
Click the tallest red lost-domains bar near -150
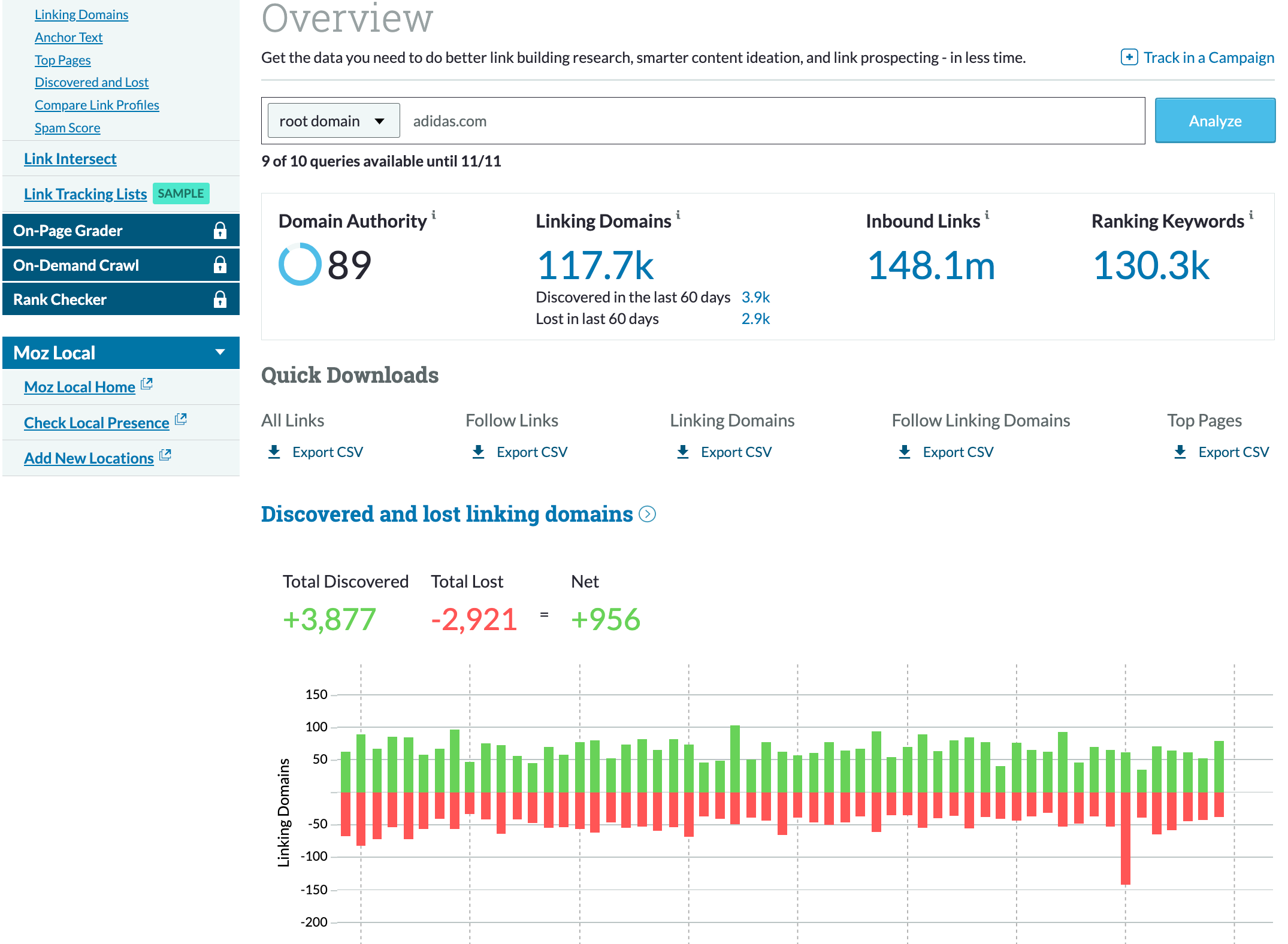pyautogui.click(x=1126, y=838)
